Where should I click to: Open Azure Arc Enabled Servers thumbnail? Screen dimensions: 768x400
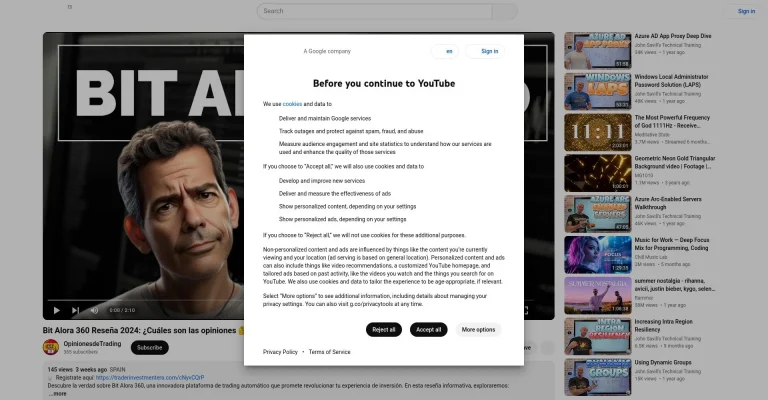598,214
